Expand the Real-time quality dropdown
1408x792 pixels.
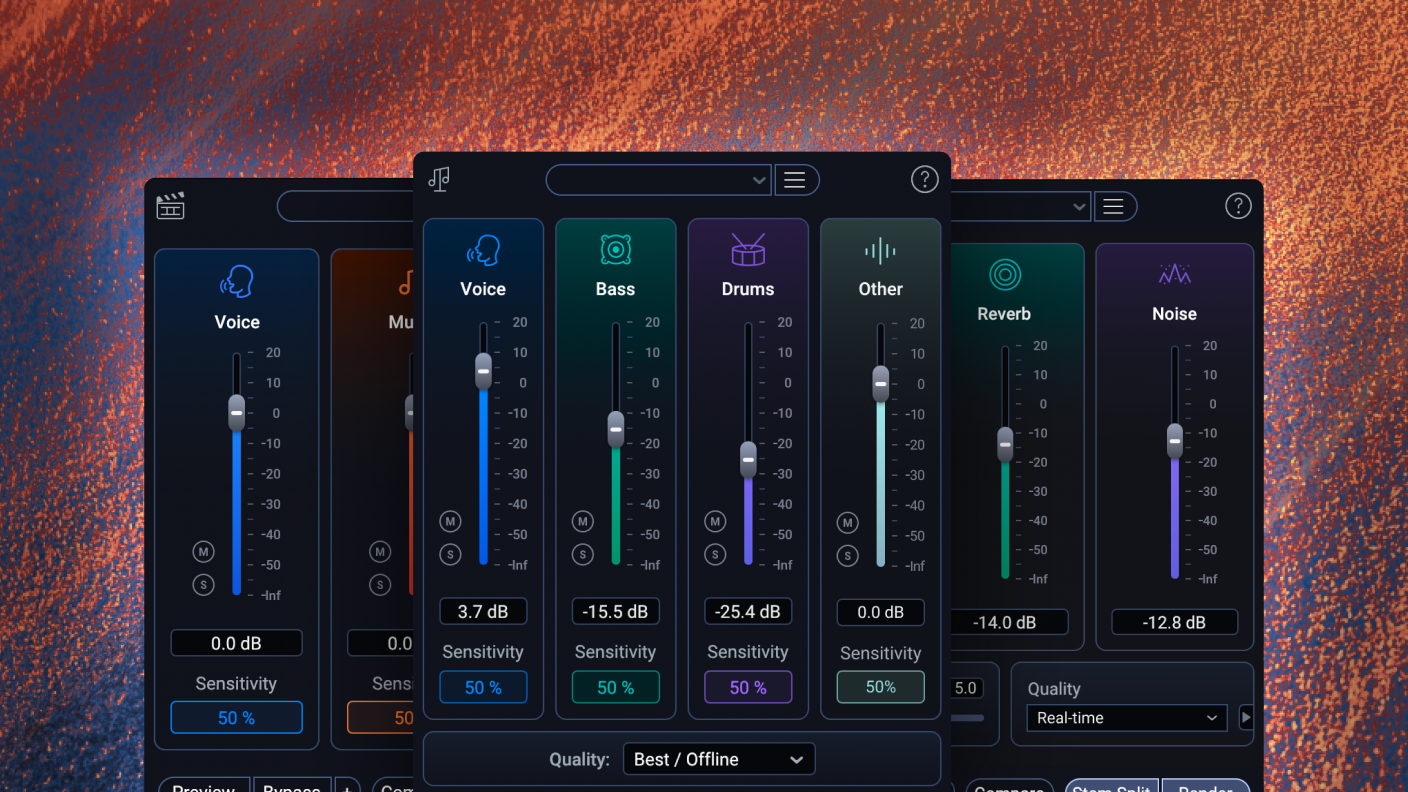pyautogui.click(x=1126, y=718)
